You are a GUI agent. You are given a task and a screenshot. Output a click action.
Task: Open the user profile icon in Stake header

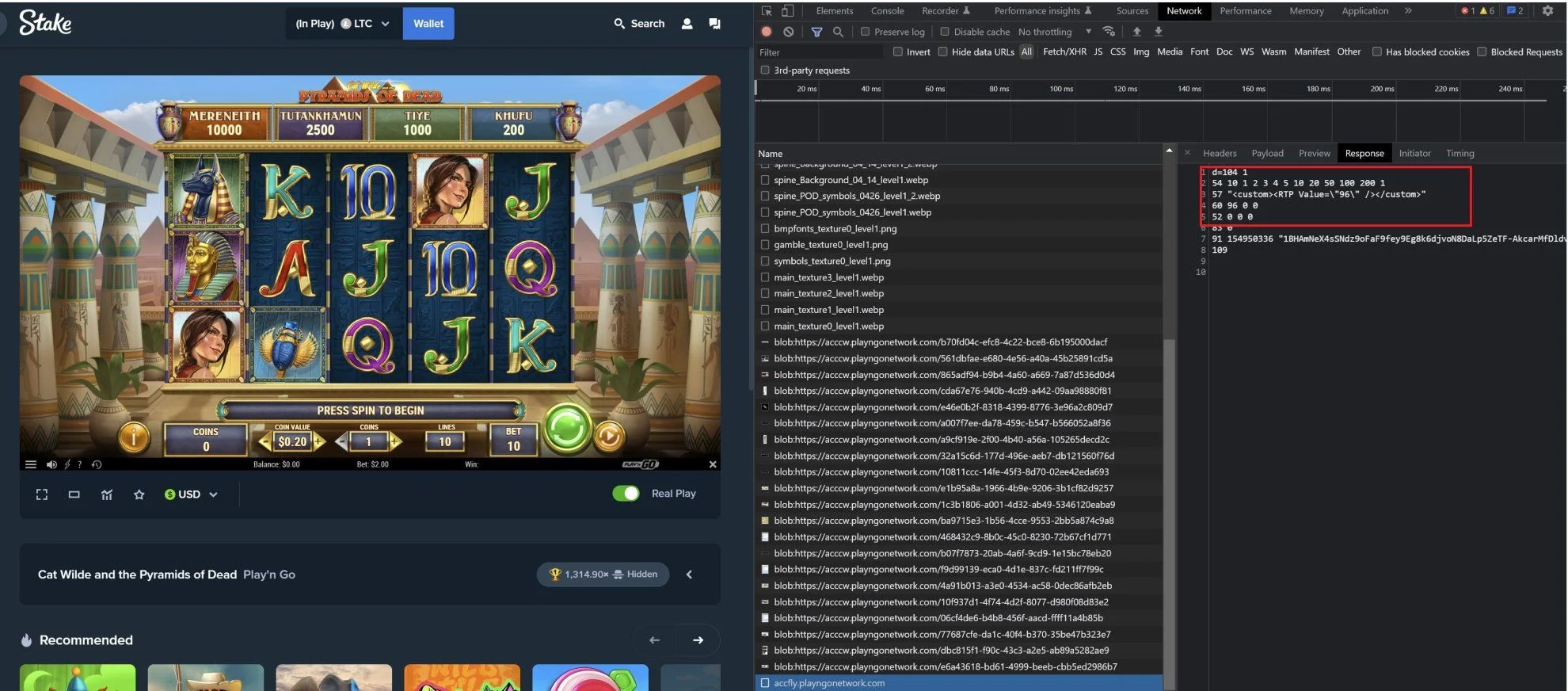[x=687, y=24]
